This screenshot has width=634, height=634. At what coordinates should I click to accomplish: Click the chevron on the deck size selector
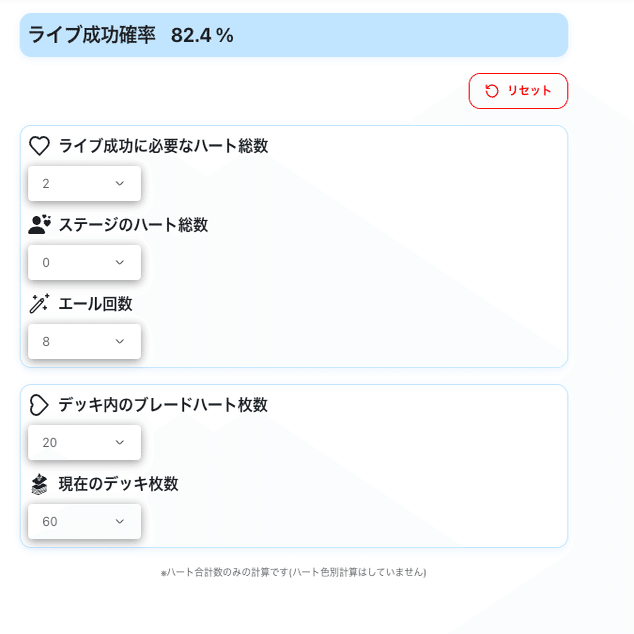point(120,521)
